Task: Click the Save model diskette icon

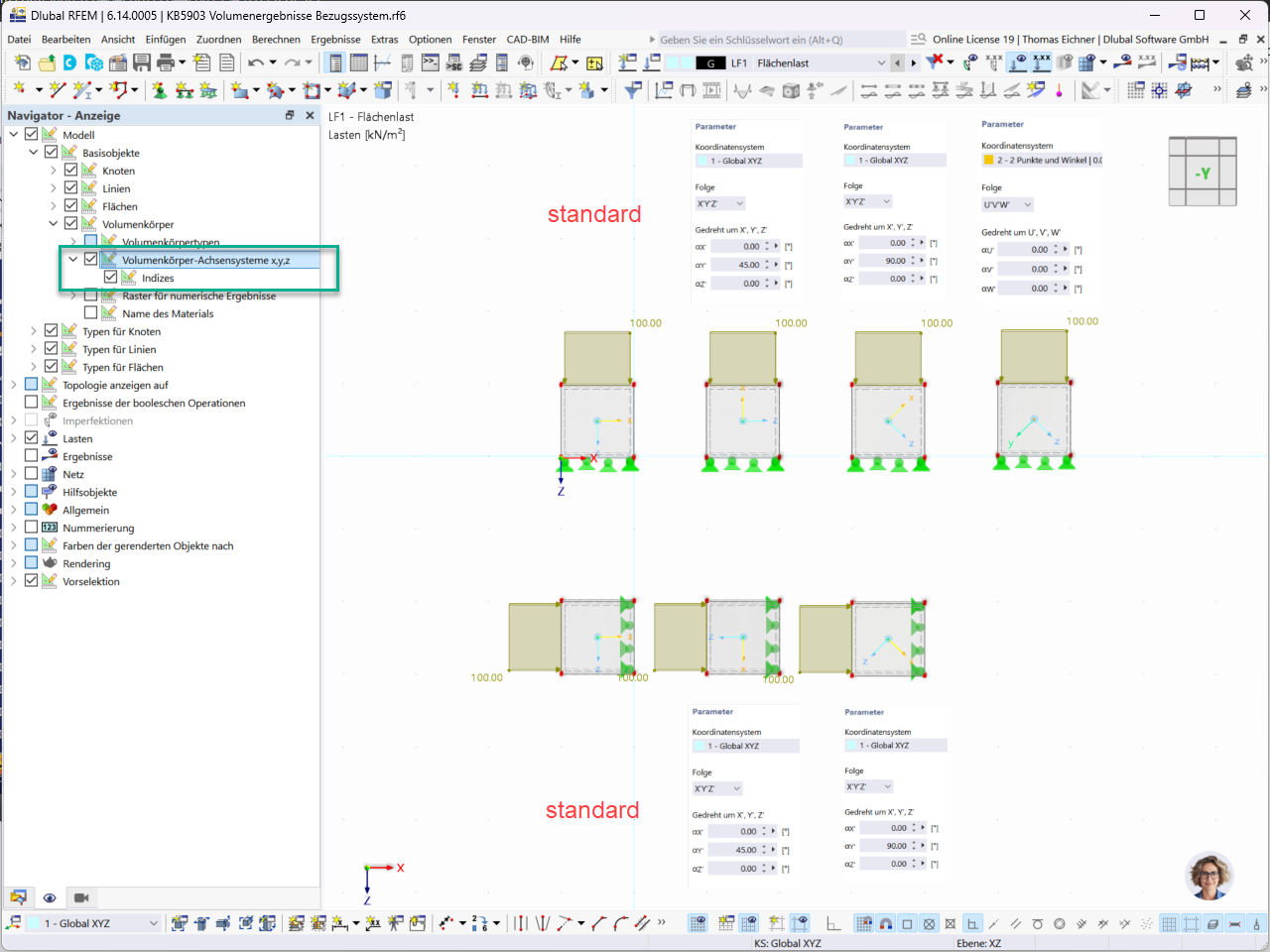Action: (x=142, y=62)
